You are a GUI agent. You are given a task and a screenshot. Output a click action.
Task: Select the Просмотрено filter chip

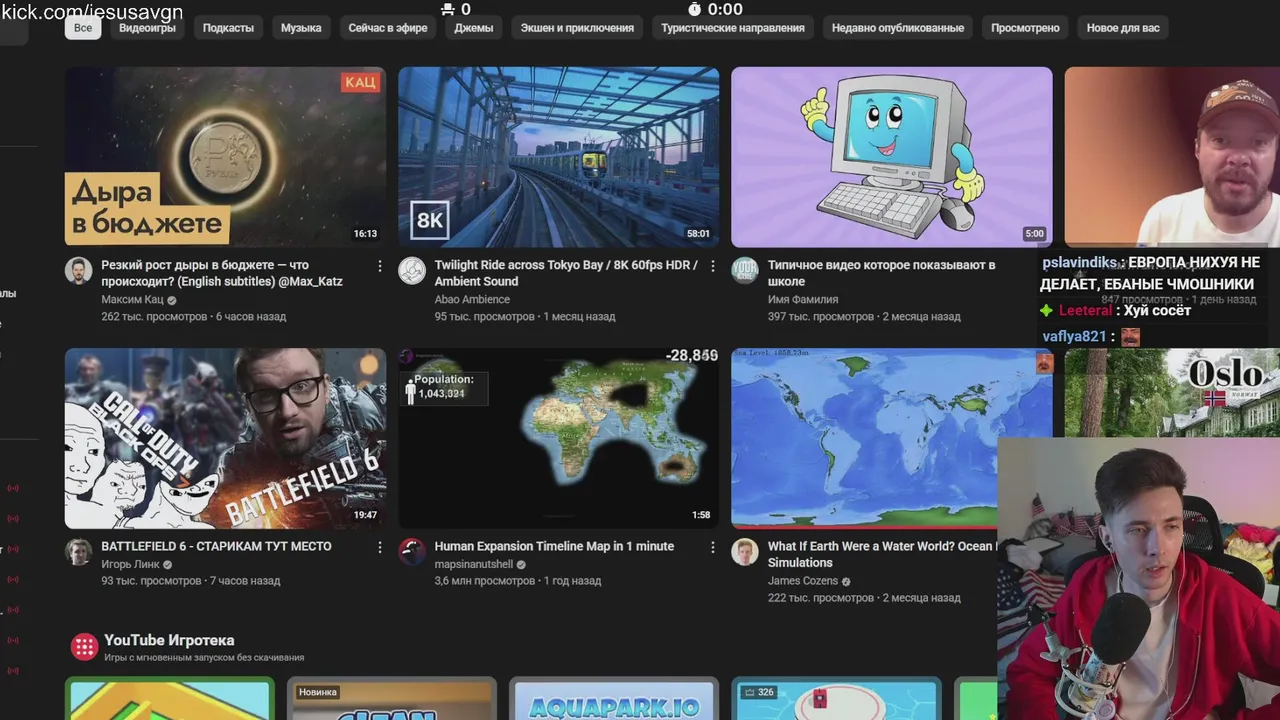pyautogui.click(x=1025, y=28)
